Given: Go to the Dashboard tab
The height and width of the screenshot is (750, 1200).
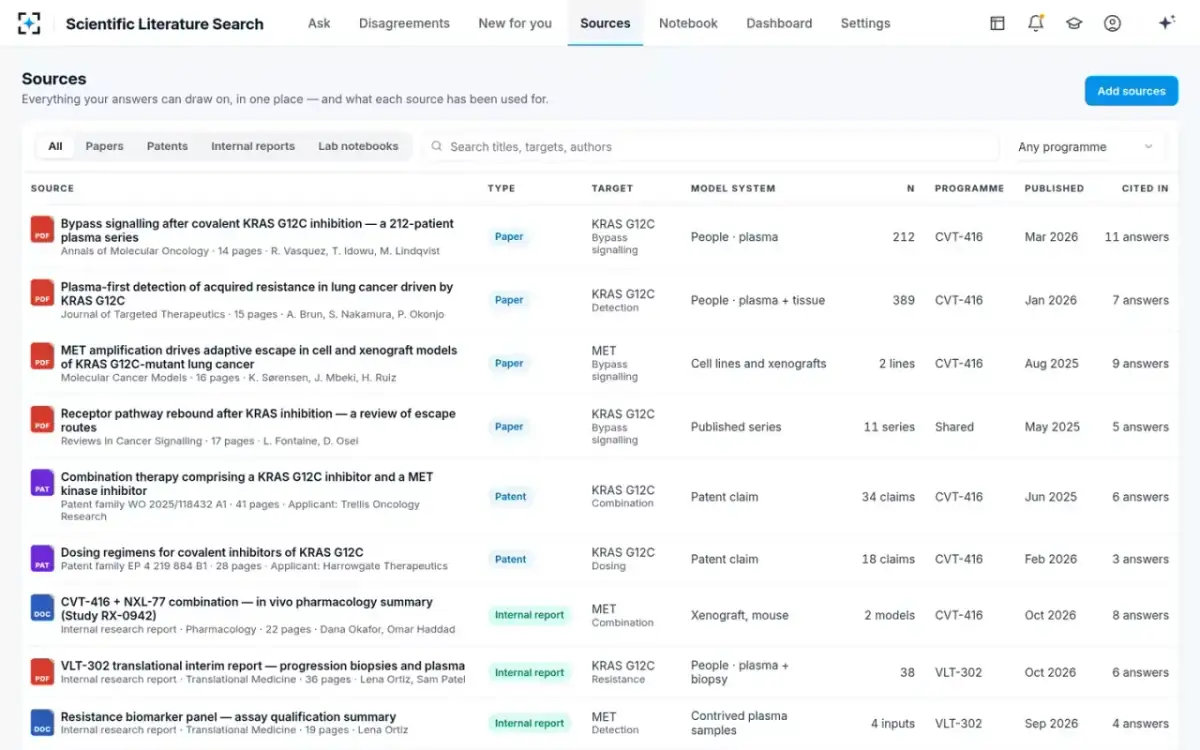Looking at the screenshot, I should (779, 23).
